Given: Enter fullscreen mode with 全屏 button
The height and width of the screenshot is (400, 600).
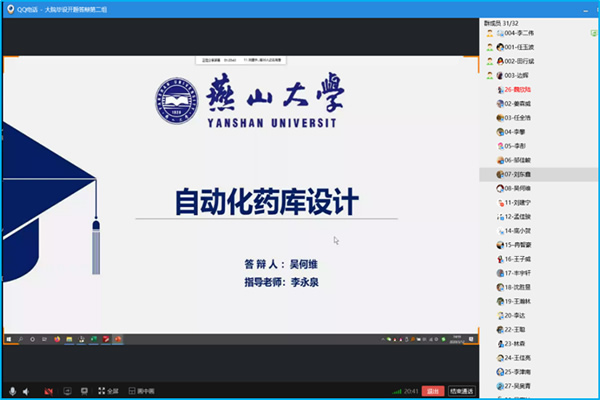Looking at the screenshot, I should pos(108,391).
